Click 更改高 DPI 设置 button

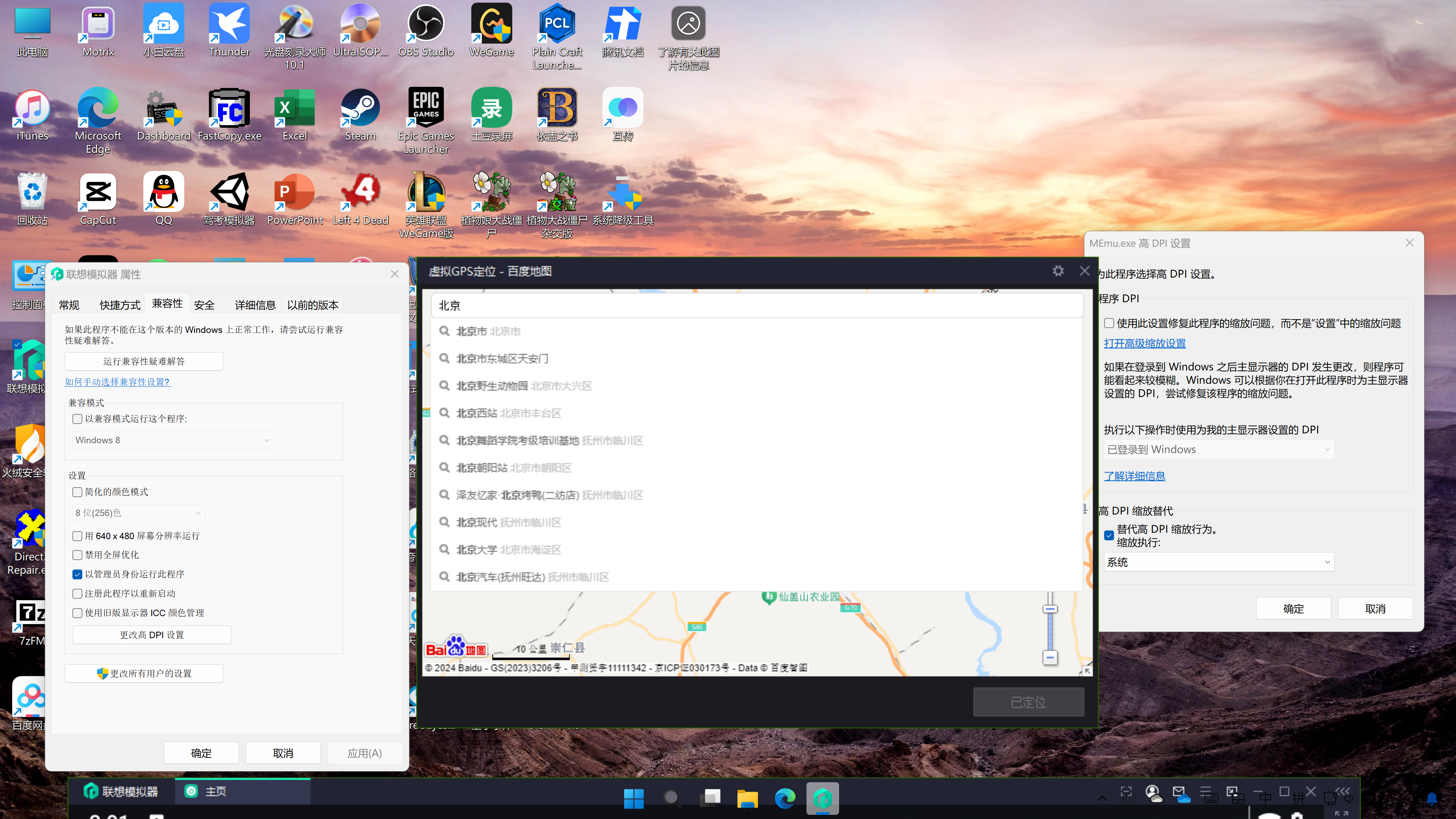point(152,635)
